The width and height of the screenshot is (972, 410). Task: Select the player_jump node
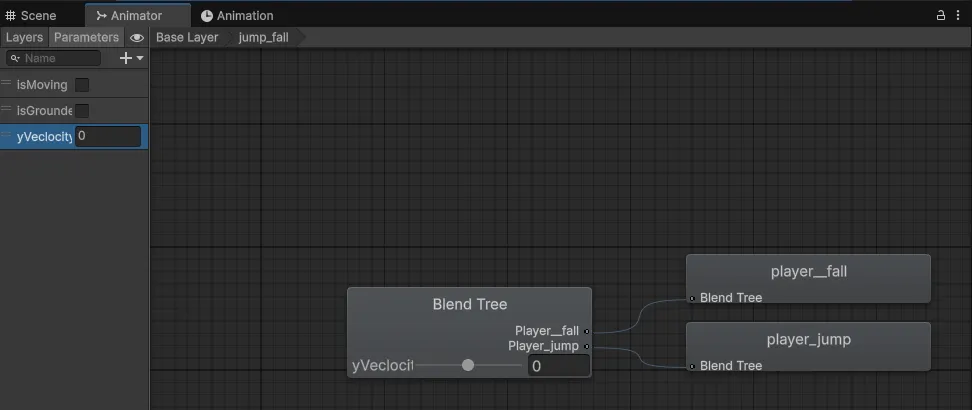coord(808,346)
